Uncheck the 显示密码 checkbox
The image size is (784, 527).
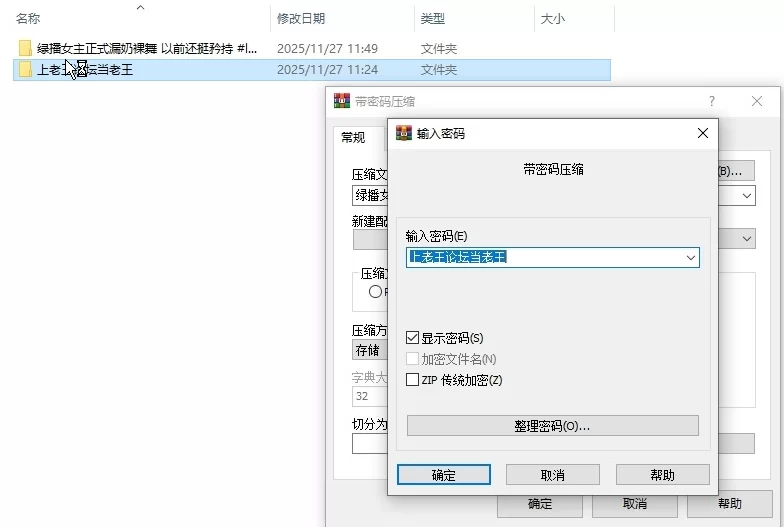413,338
